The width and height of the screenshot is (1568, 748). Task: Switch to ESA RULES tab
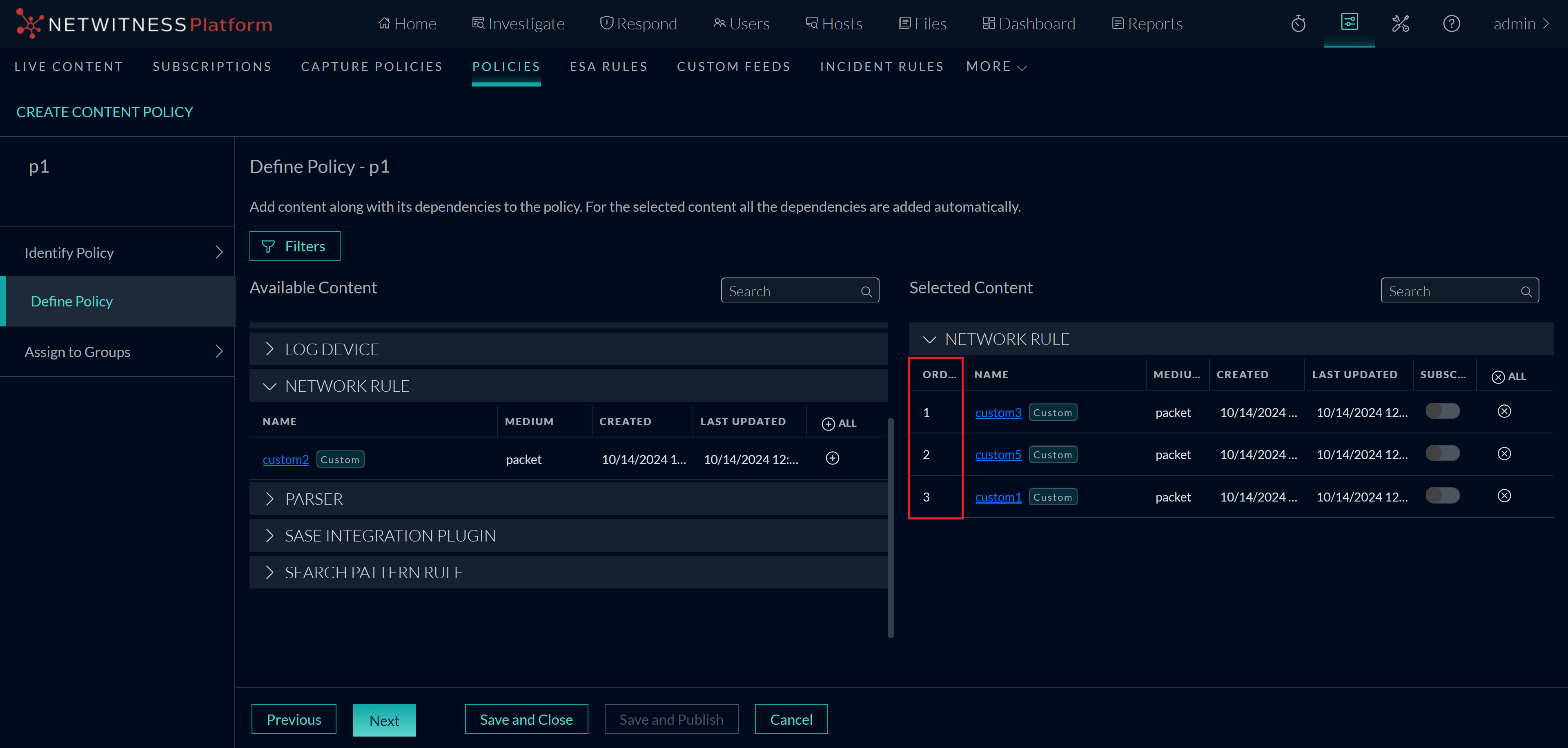pyautogui.click(x=608, y=67)
